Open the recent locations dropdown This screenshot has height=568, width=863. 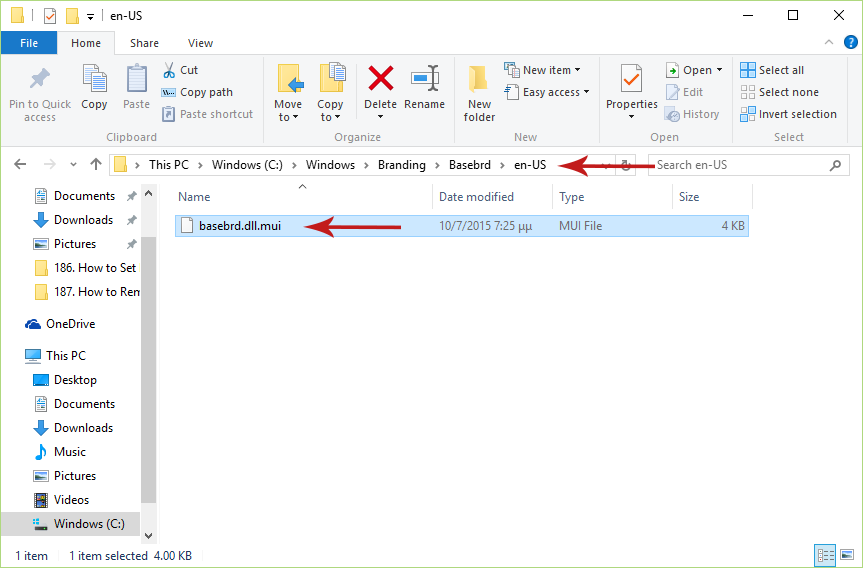tap(73, 165)
